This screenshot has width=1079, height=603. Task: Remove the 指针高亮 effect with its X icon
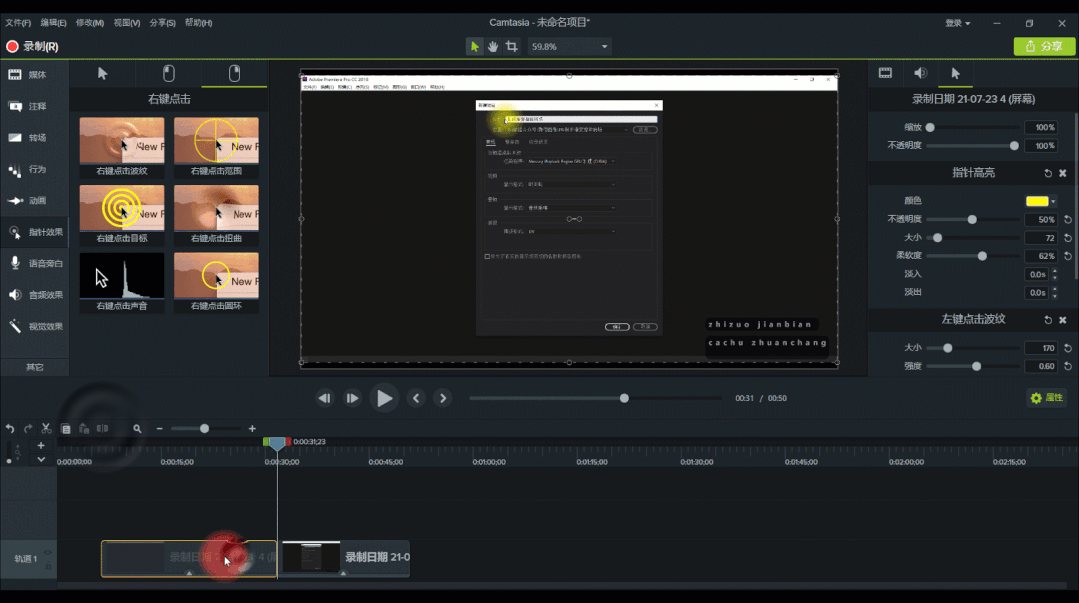point(1062,173)
